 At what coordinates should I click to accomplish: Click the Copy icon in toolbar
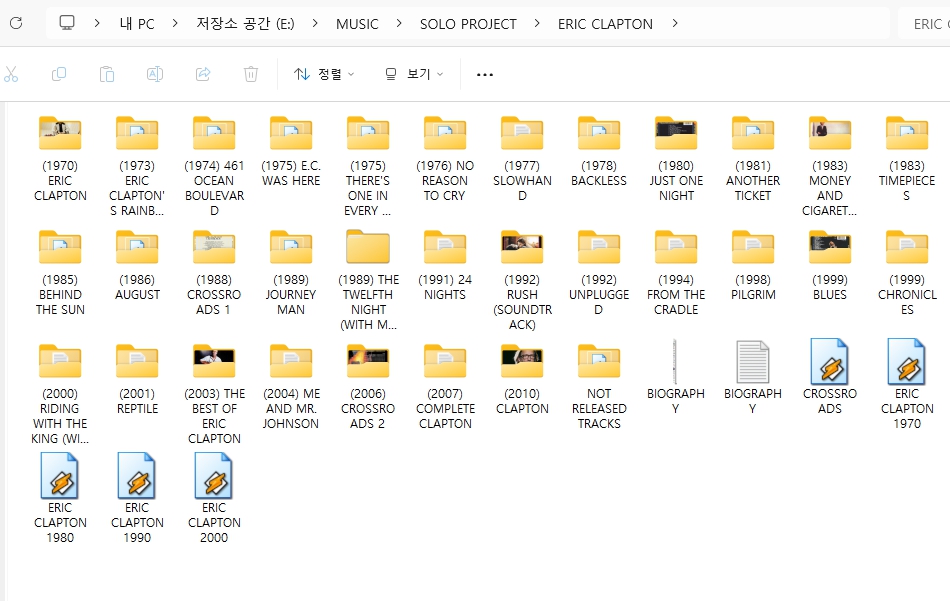click(x=59, y=74)
